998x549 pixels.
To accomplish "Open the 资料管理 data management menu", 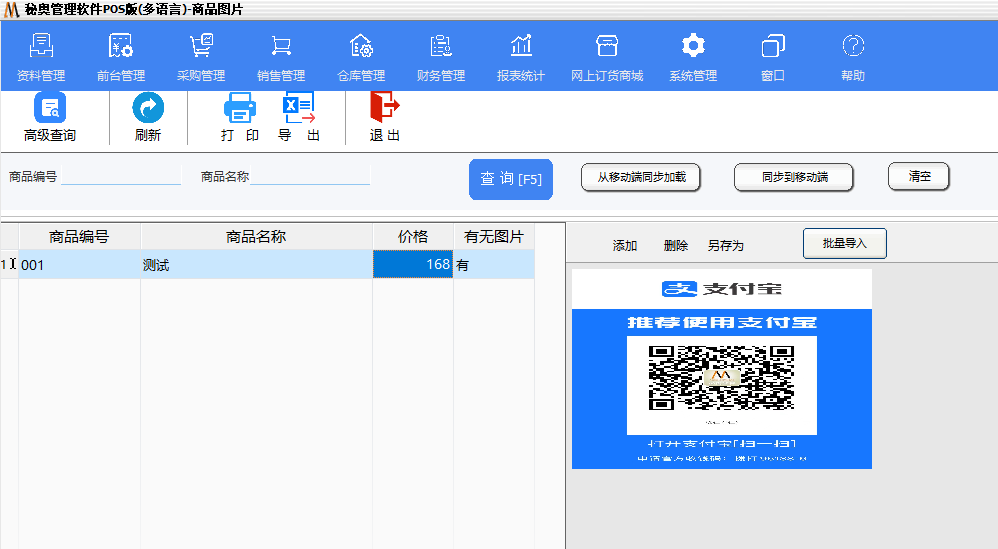I will tap(41, 57).
